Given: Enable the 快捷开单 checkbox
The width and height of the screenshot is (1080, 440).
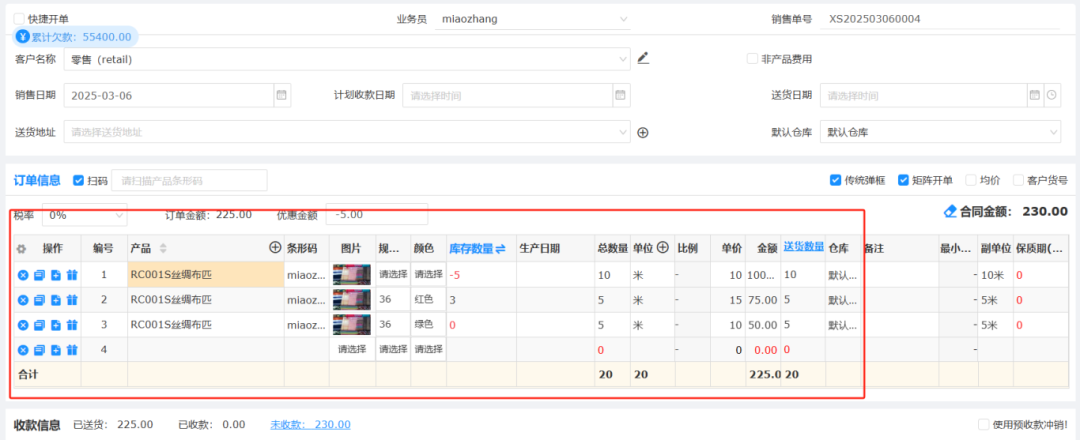Looking at the screenshot, I should pyautogui.click(x=19, y=19).
